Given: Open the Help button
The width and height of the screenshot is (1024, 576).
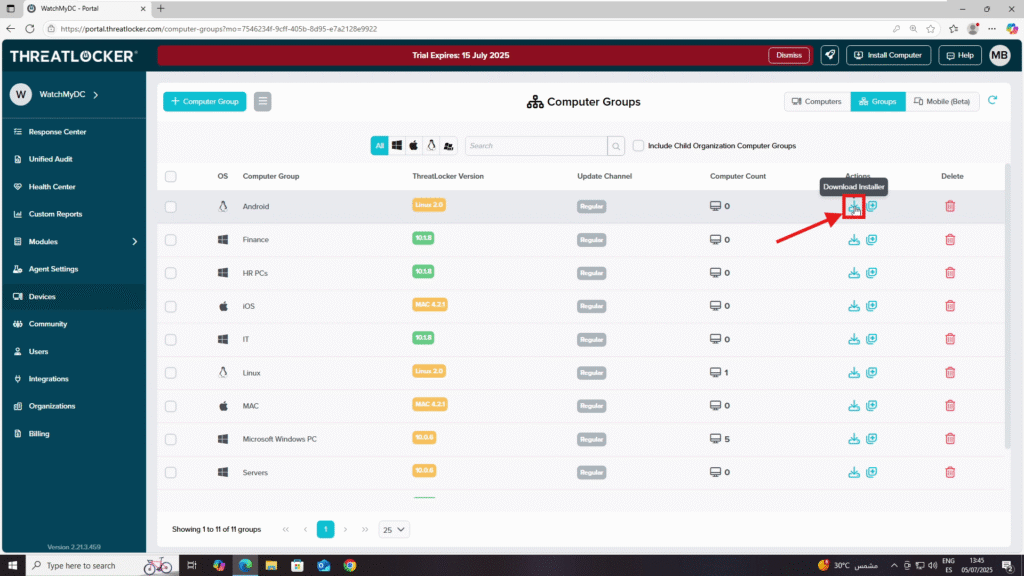Looking at the screenshot, I should (x=960, y=56).
